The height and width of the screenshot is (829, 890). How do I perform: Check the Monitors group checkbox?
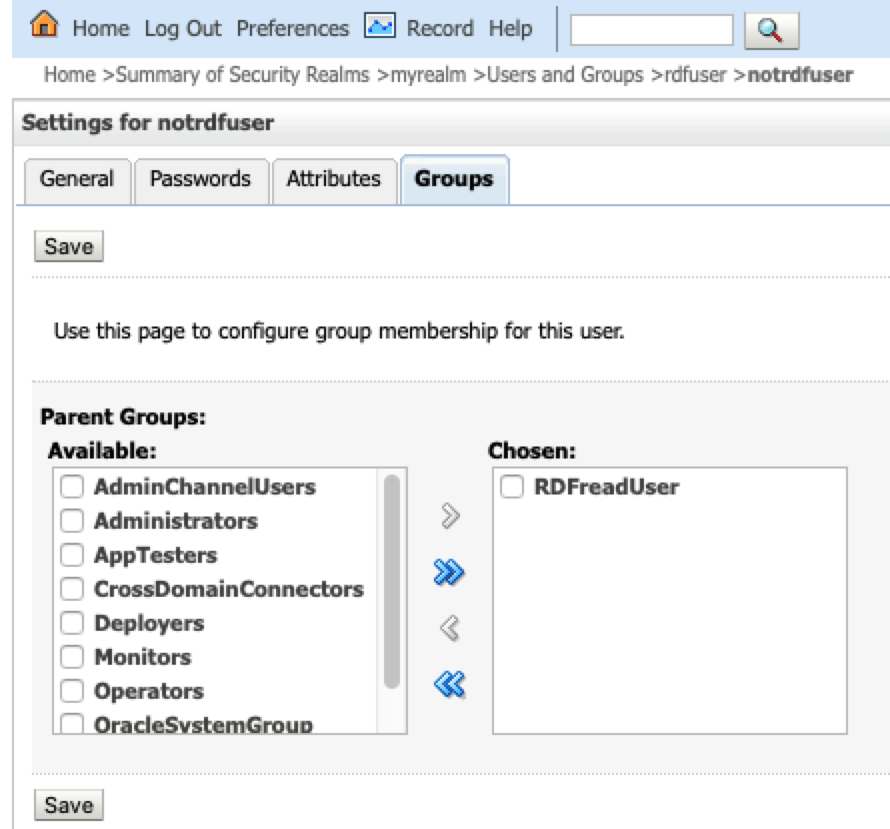click(72, 657)
